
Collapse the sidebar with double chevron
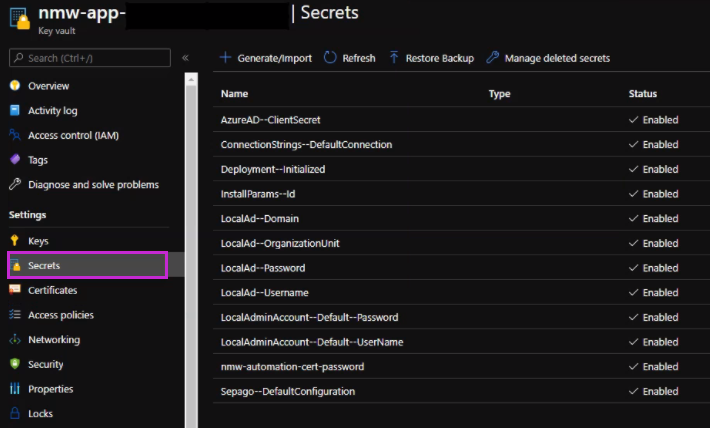pos(185,58)
